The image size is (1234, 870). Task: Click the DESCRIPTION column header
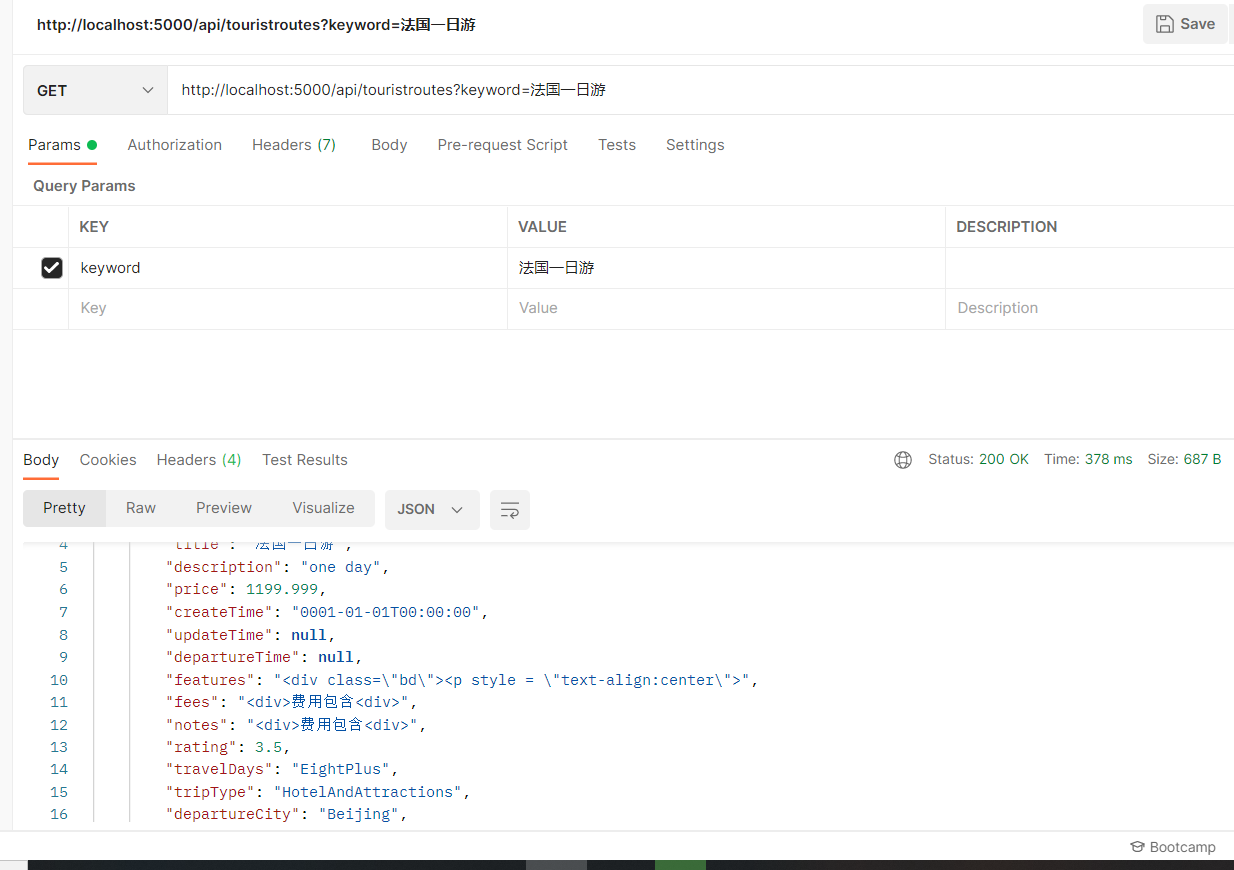[x=1006, y=227]
